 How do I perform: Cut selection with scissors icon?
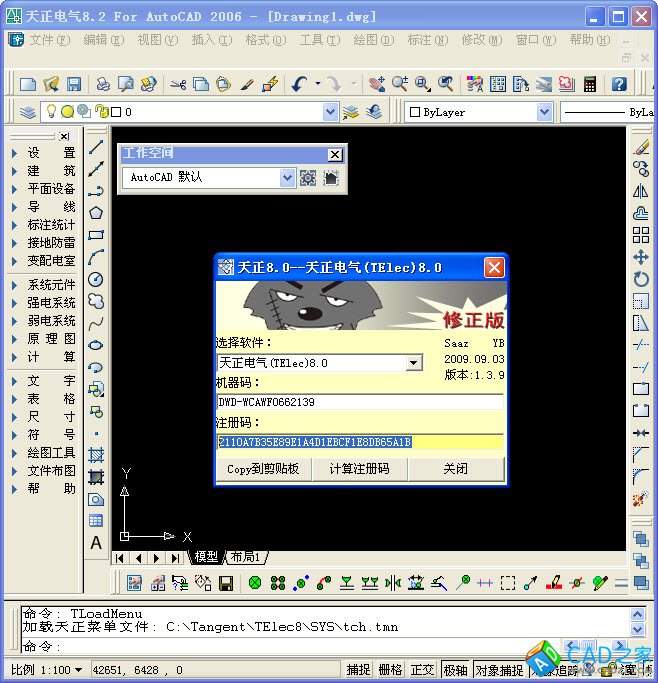click(178, 84)
